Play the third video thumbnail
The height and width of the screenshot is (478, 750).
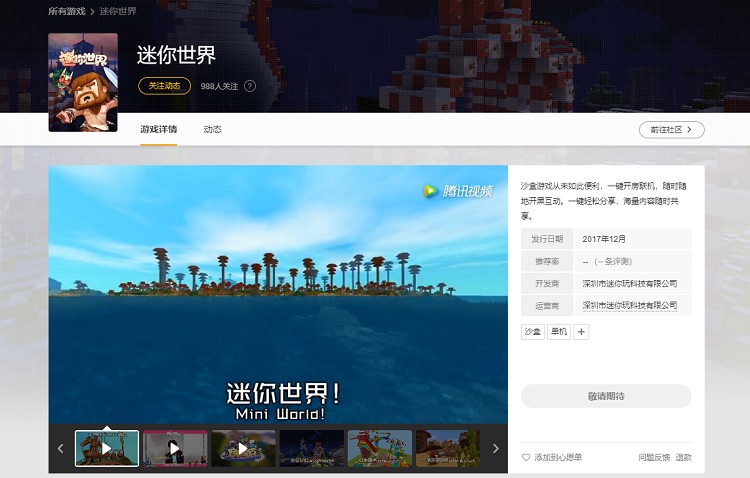pos(243,448)
